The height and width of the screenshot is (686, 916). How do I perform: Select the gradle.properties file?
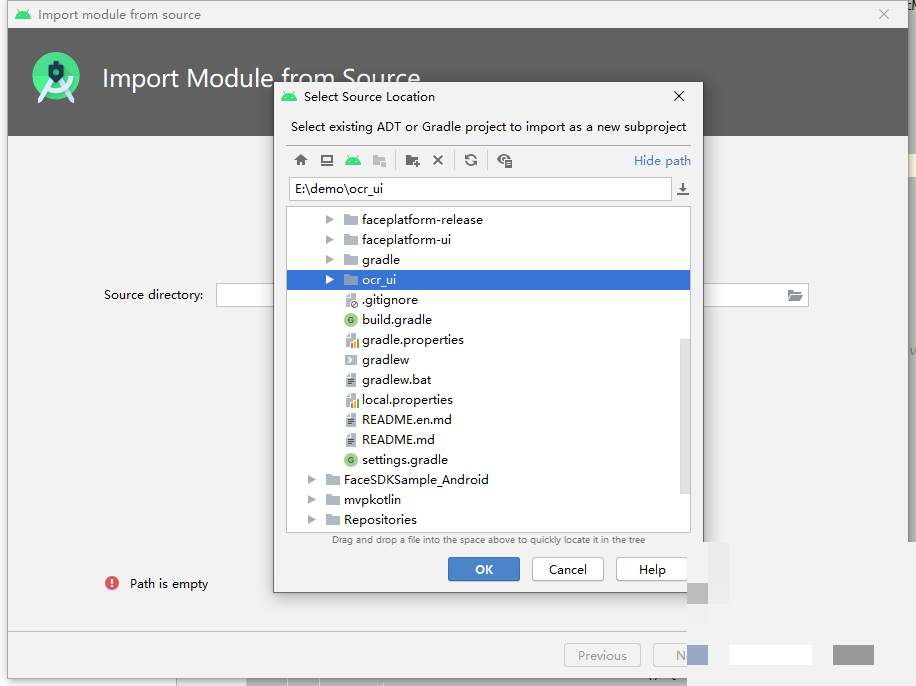tap(488, 339)
